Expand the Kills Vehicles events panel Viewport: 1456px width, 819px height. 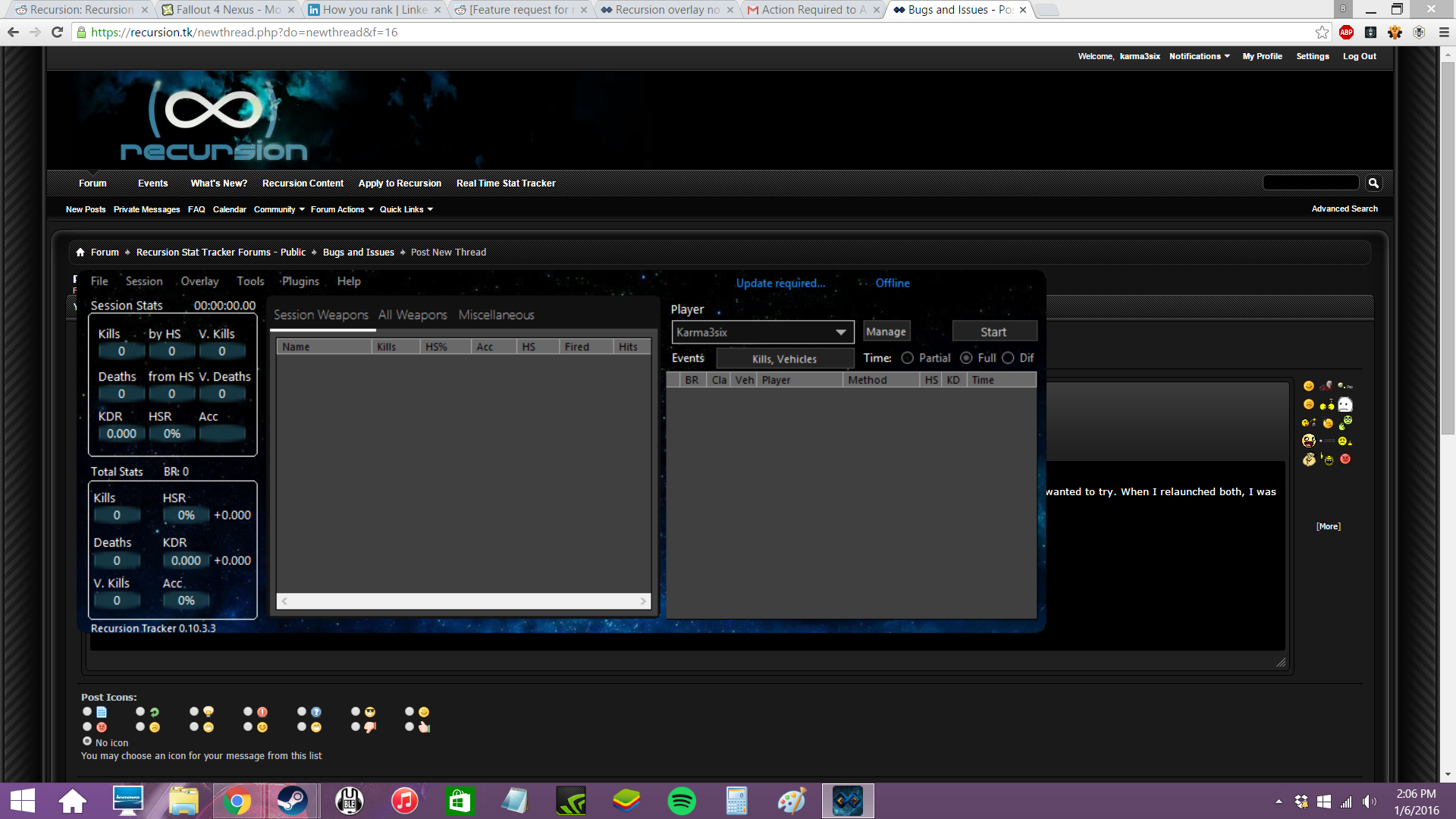pos(785,358)
